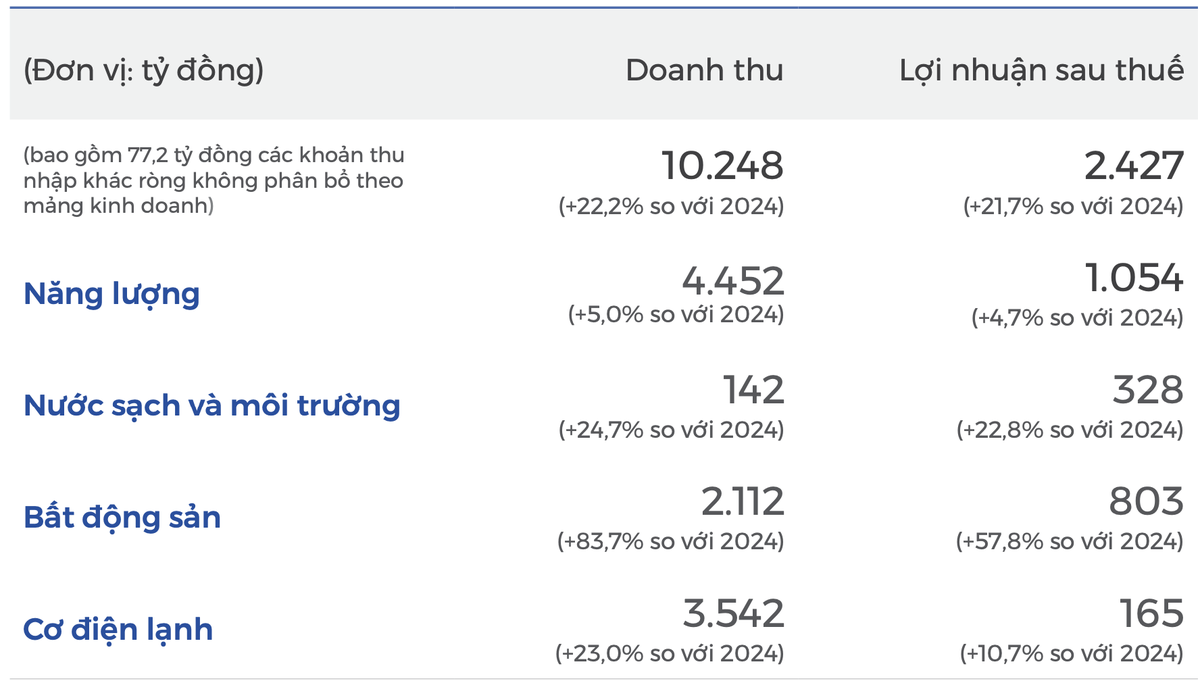Select the water segment profit value 328
Viewport: 1200px width, 681px height.
1148,390
